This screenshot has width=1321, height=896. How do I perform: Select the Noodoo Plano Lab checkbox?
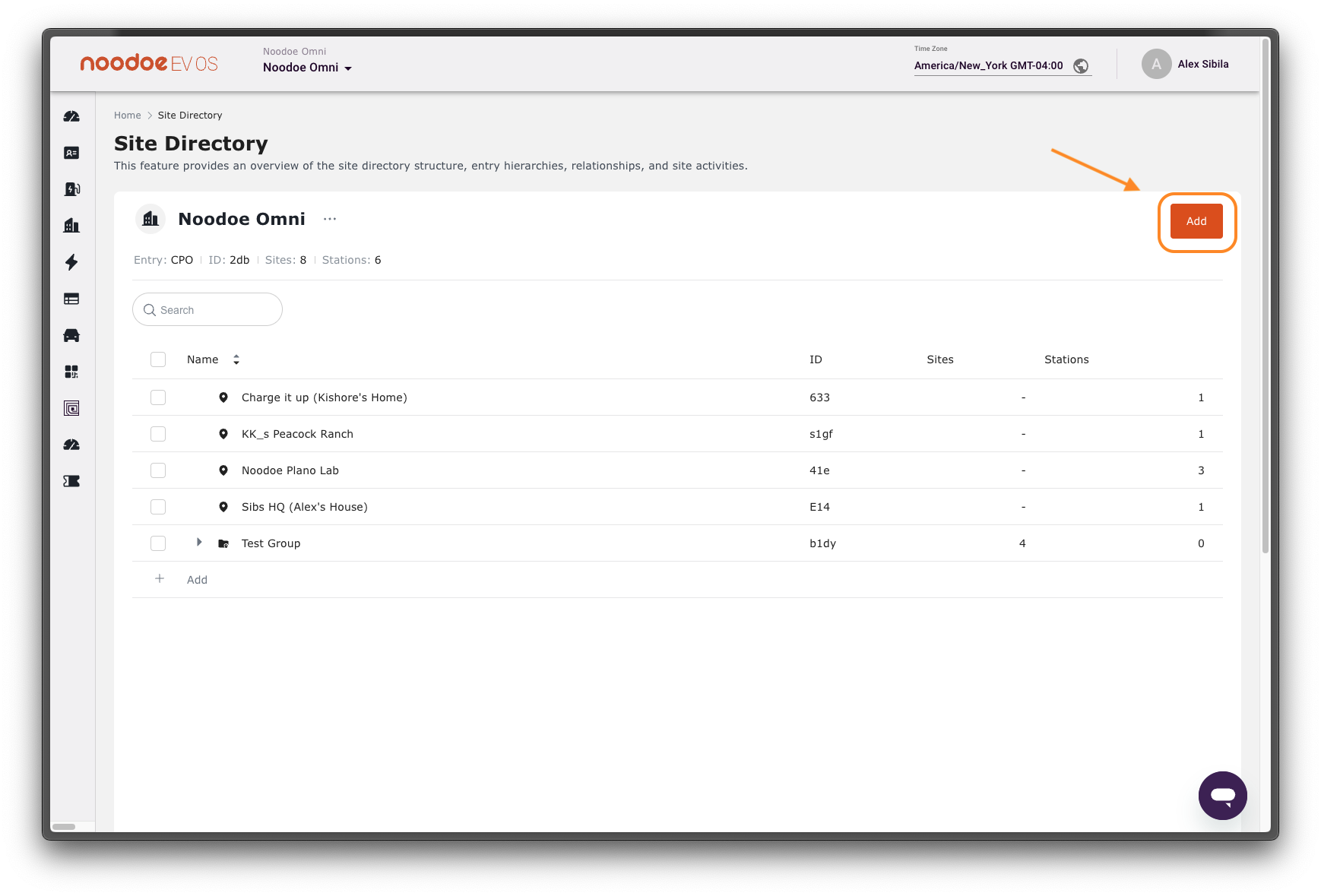coord(158,470)
